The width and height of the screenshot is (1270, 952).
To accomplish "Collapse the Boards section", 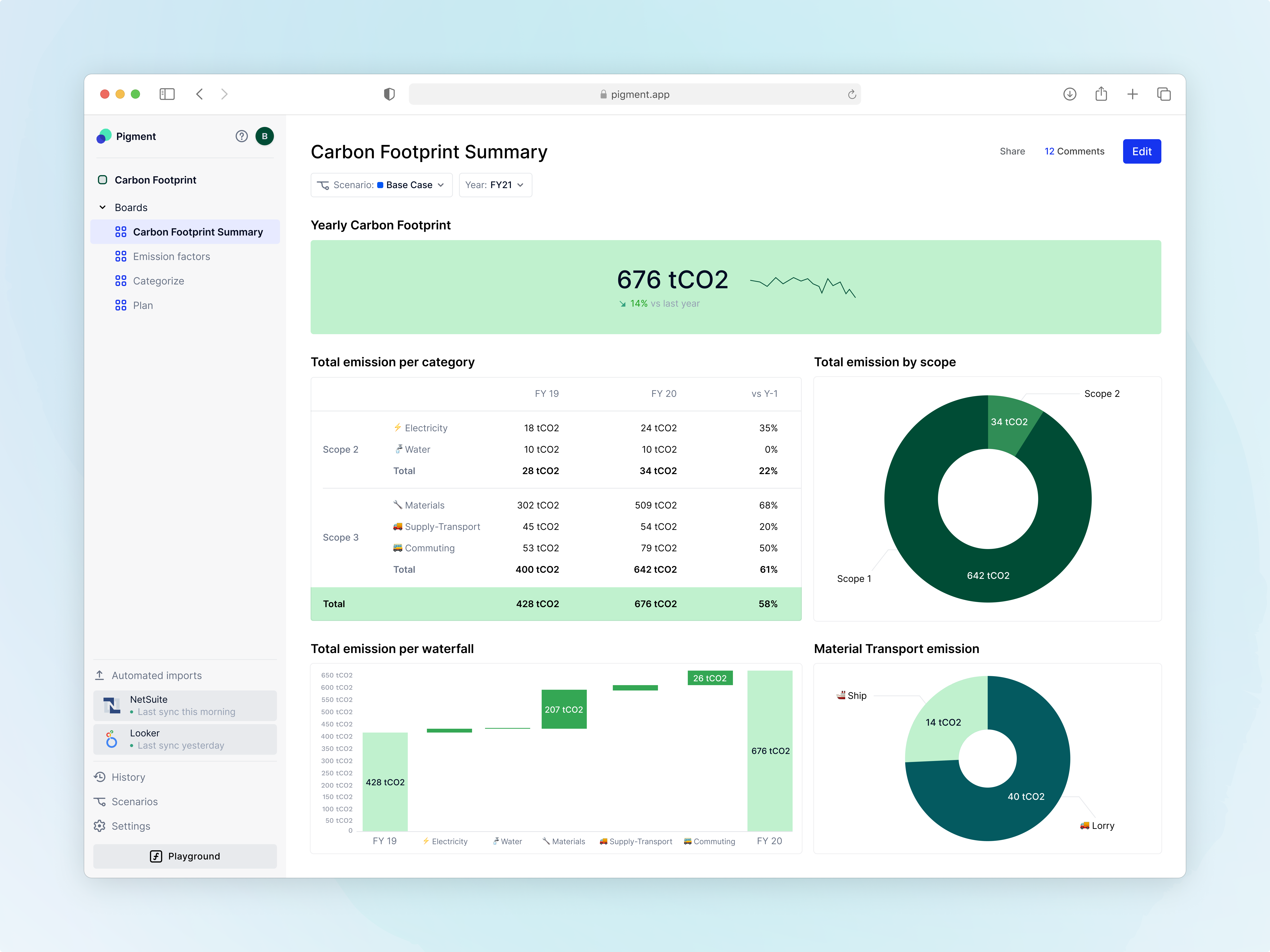I will coord(103,207).
